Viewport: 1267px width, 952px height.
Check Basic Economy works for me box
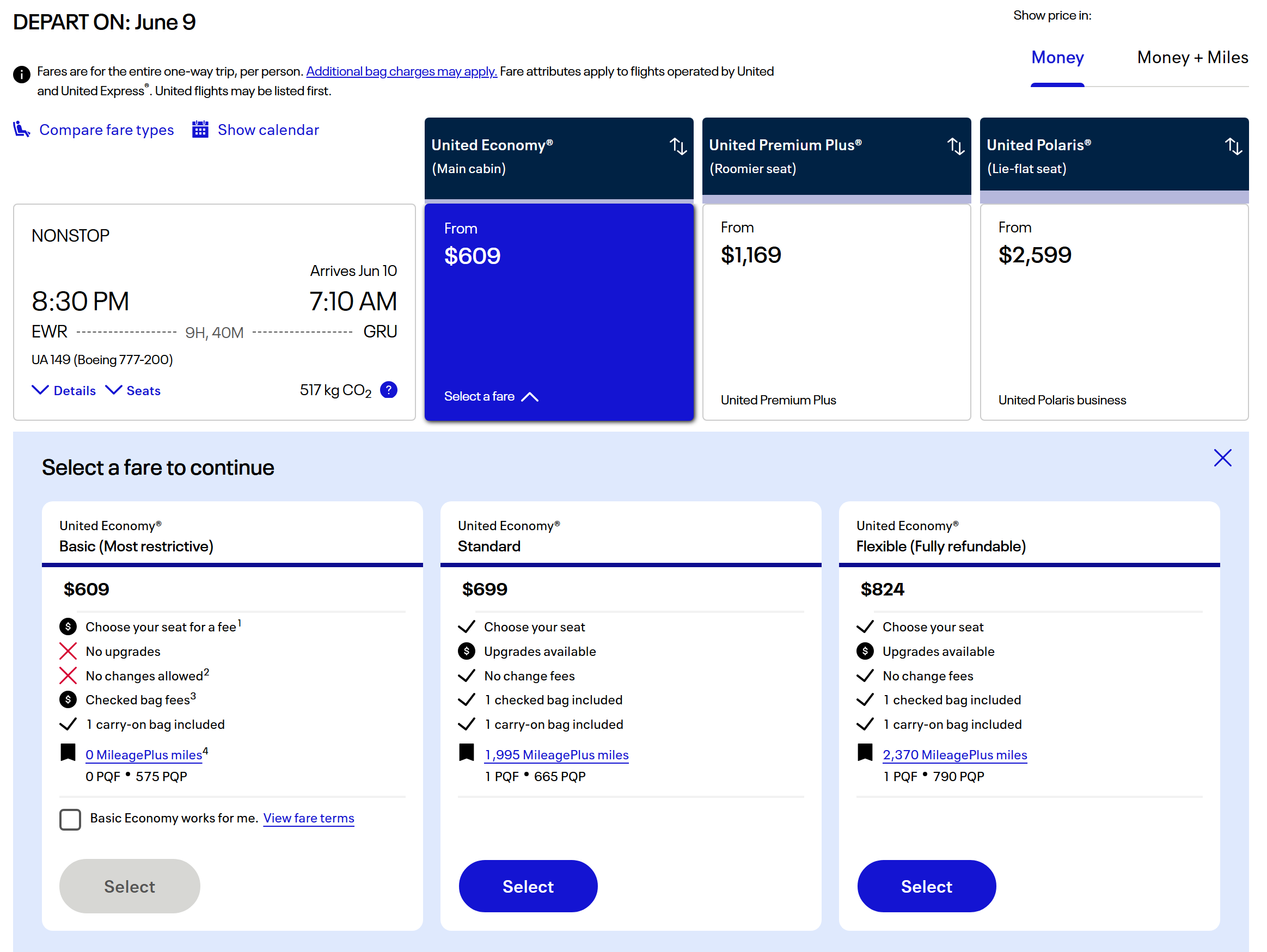pyautogui.click(x=70, y=819)
